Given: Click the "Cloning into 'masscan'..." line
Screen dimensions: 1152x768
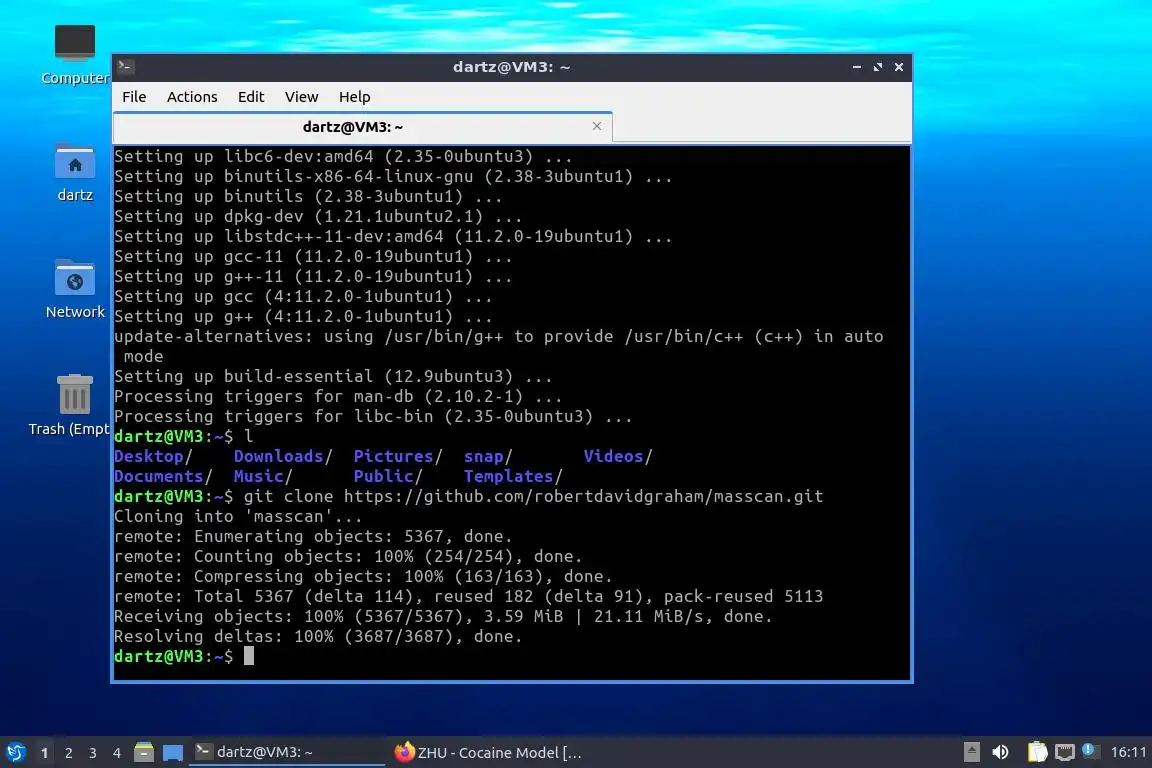Looking at the screenshot, I should 238,517.
